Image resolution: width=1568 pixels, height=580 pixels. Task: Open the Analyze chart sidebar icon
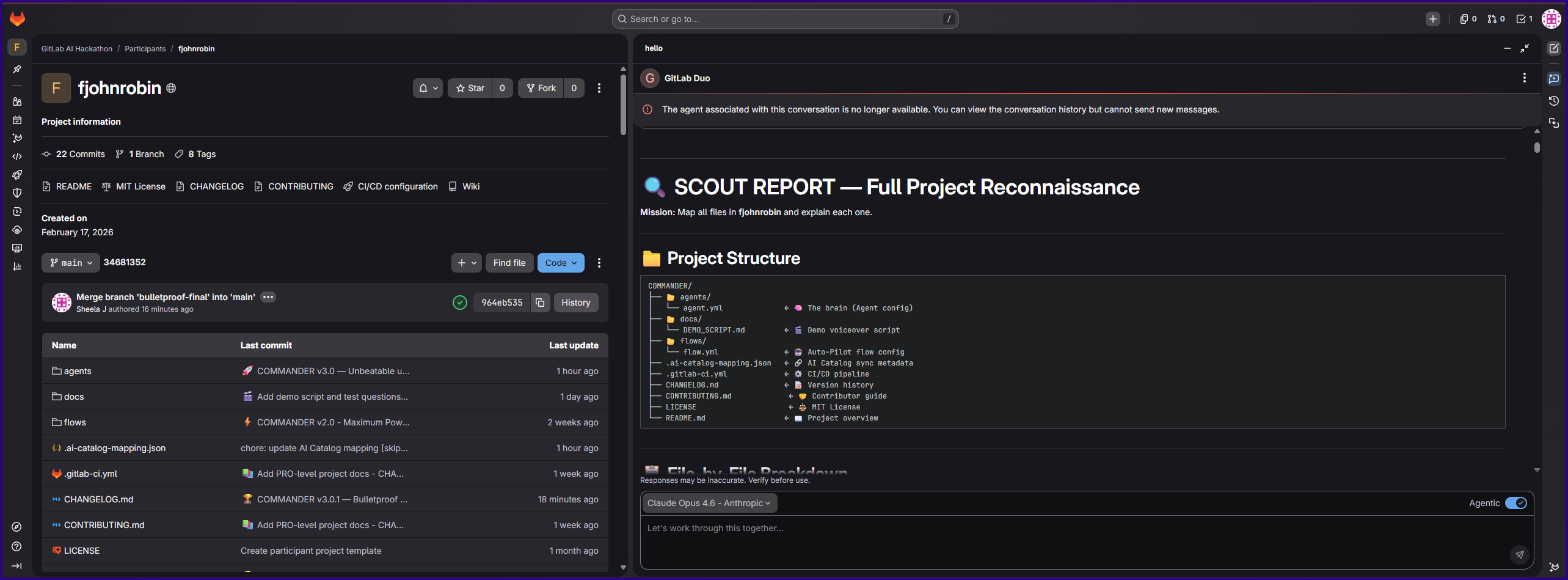pos(17,266)
